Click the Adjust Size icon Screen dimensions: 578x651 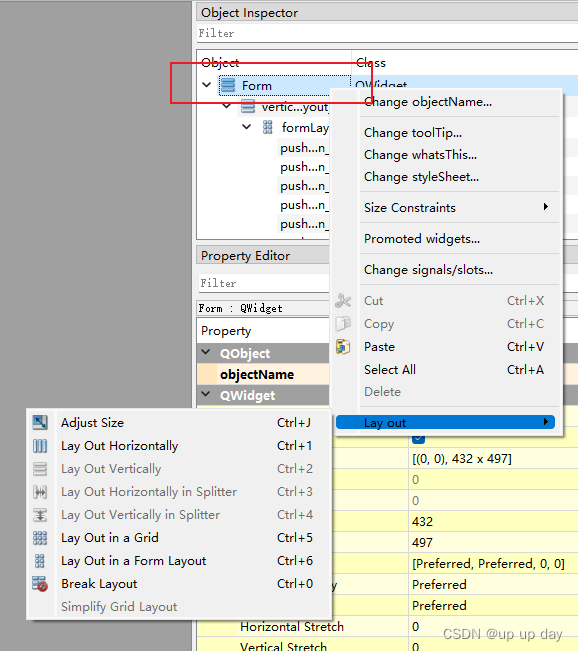(x=40, y=423)
